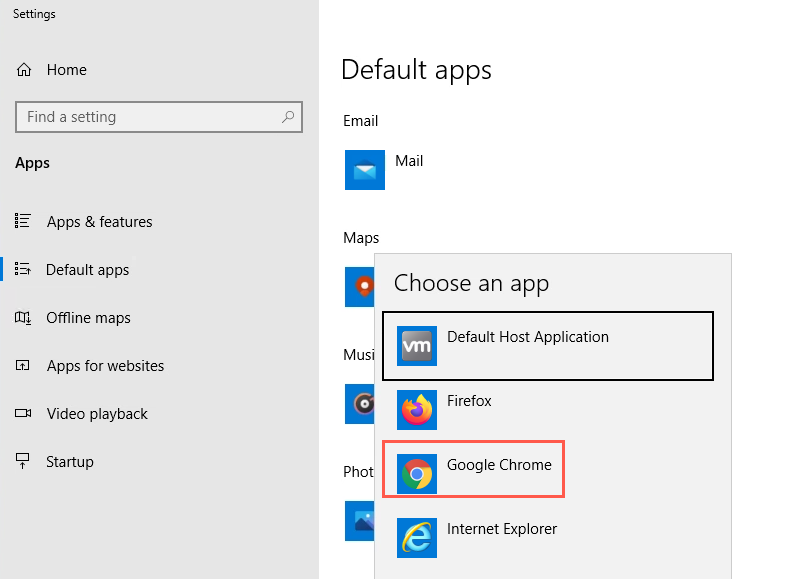The height and width of the screenshot is (579, 810).
Task: Change default Email app Mail
Action: pyautogui.click(x=409, y=161)
